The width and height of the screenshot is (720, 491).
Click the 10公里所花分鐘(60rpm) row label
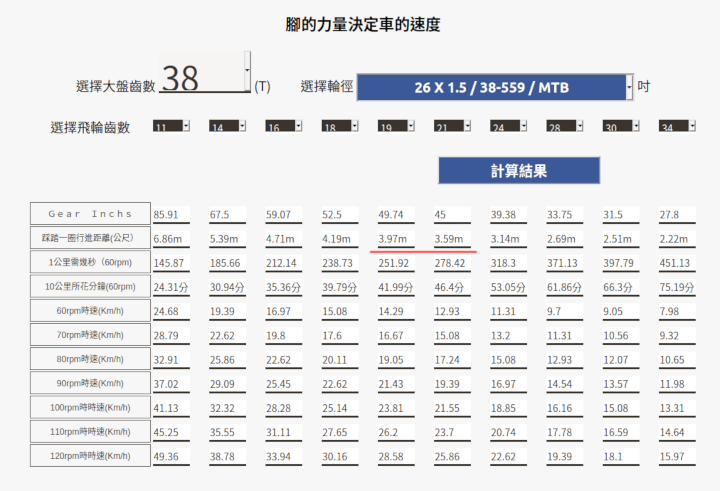[90, 287]
